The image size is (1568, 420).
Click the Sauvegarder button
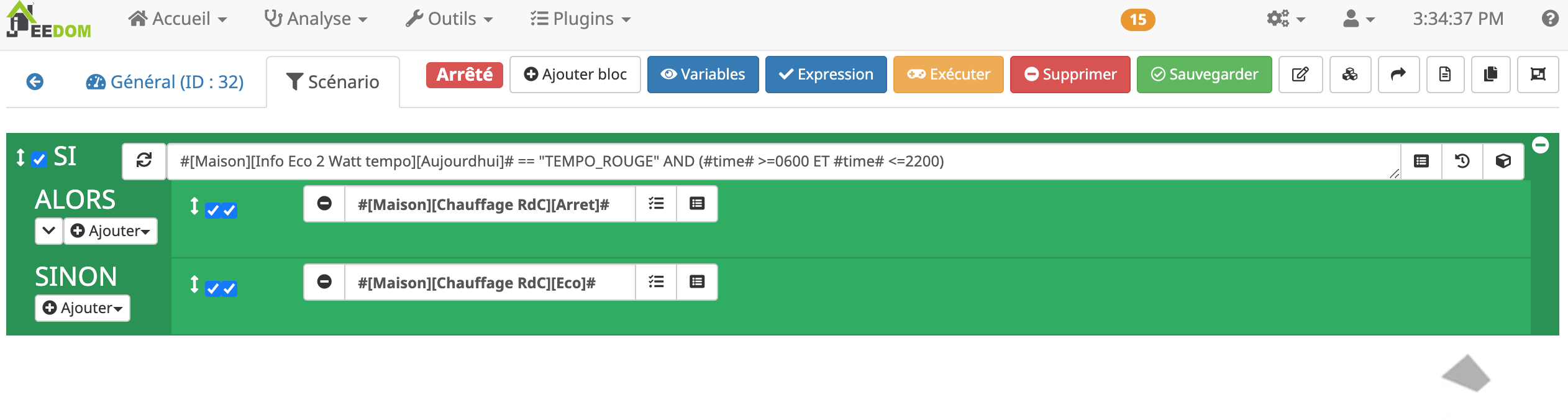(1204, 75)
